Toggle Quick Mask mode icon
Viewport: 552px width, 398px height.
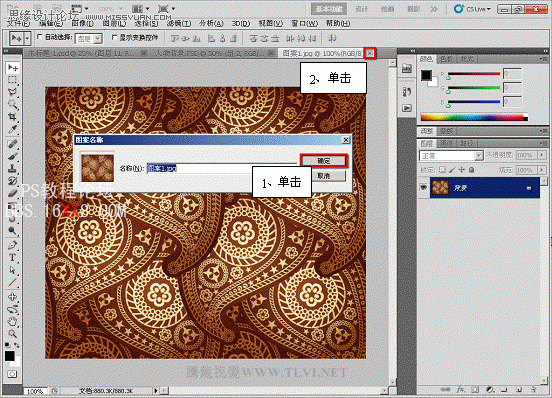click(12, 374)
